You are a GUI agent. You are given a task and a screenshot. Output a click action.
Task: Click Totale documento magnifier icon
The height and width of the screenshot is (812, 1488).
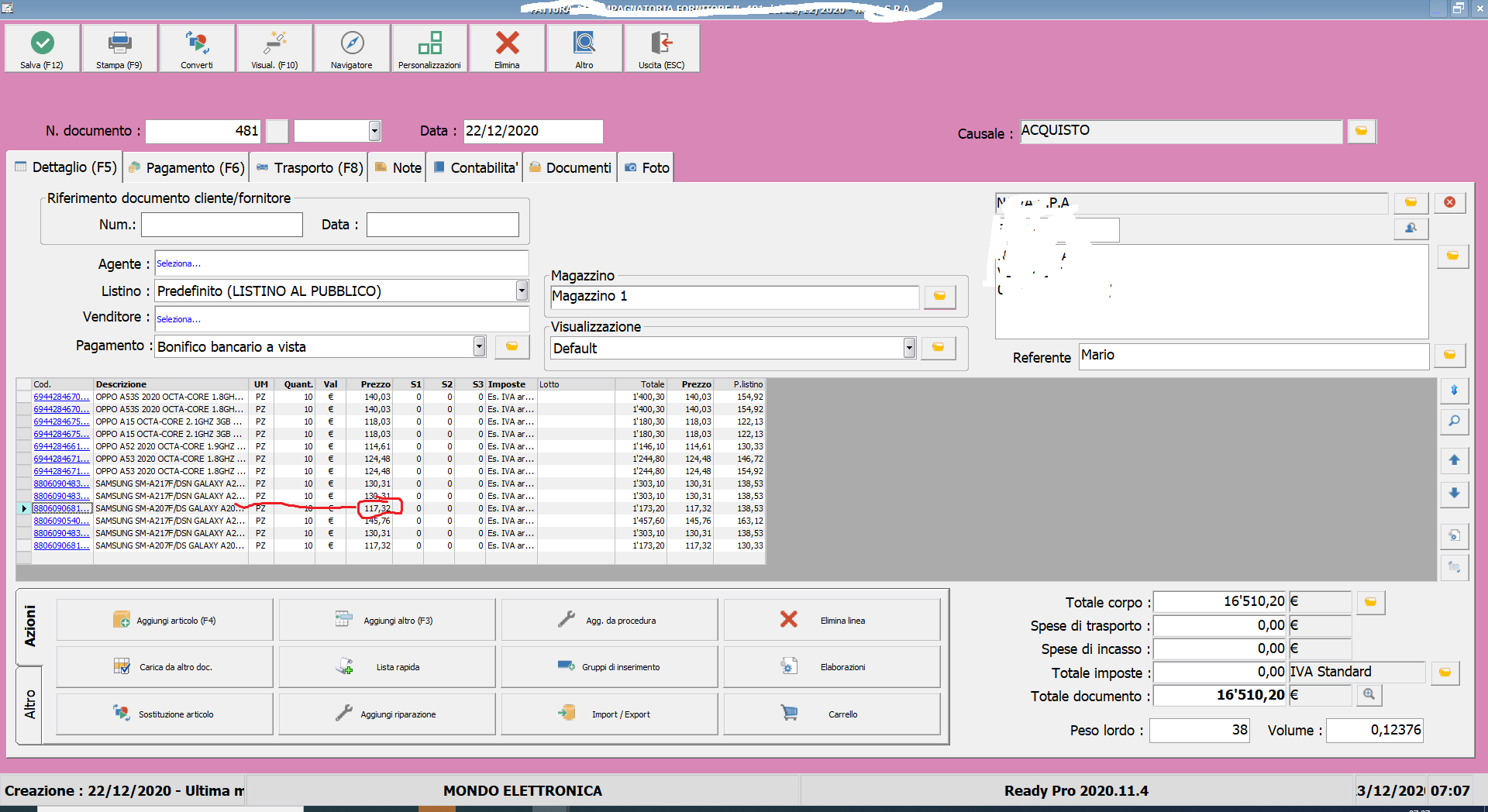tap(1369, 695)
